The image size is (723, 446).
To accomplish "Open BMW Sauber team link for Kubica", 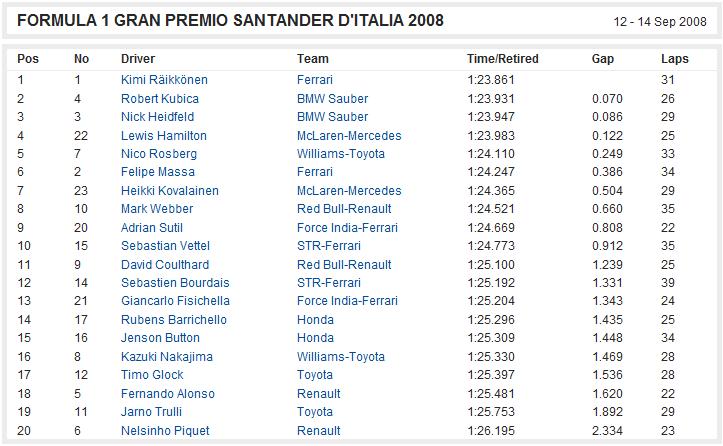I will point(332,99).
